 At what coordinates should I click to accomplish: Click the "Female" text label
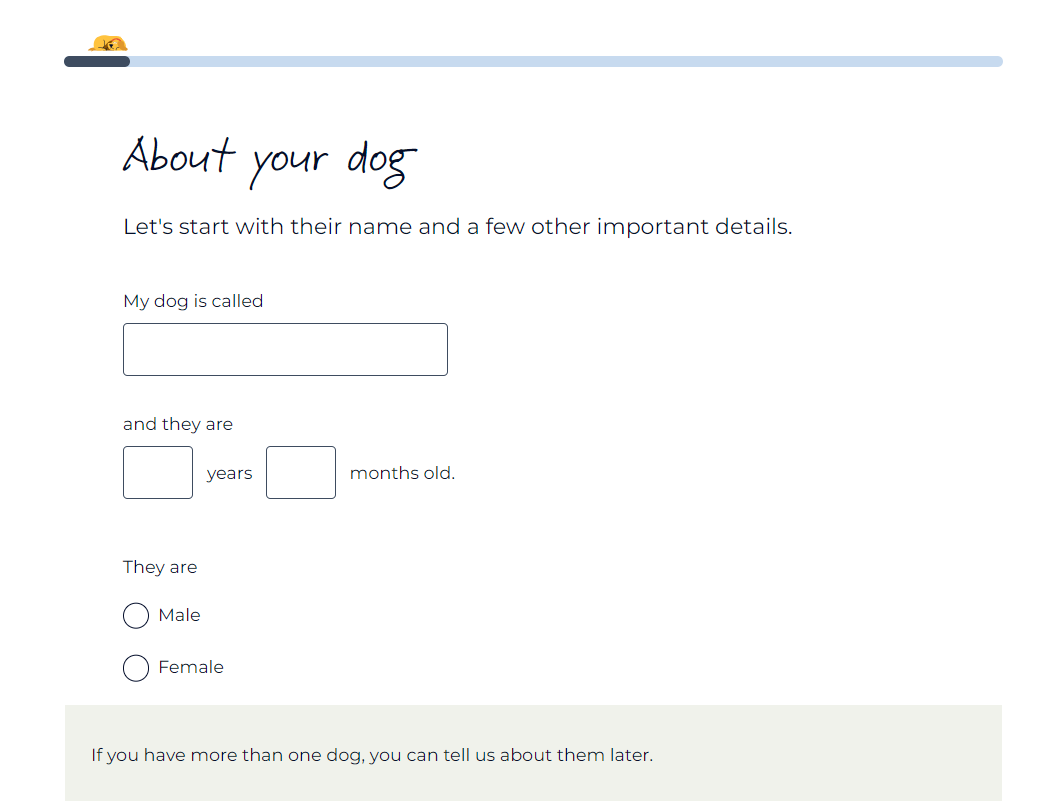[x=191, y=667]
